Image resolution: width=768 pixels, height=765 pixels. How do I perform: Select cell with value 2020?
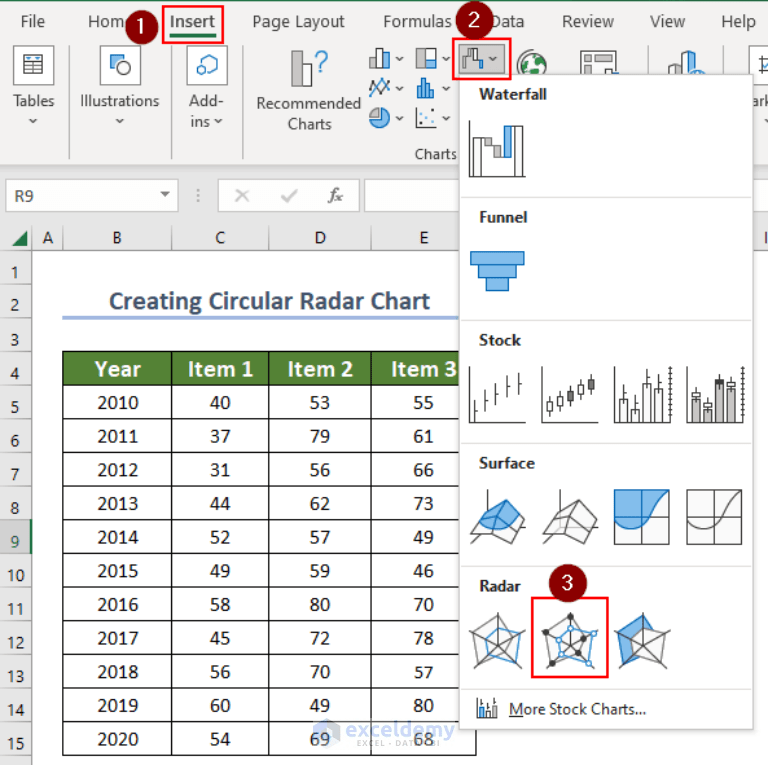(x=117, y=739)
